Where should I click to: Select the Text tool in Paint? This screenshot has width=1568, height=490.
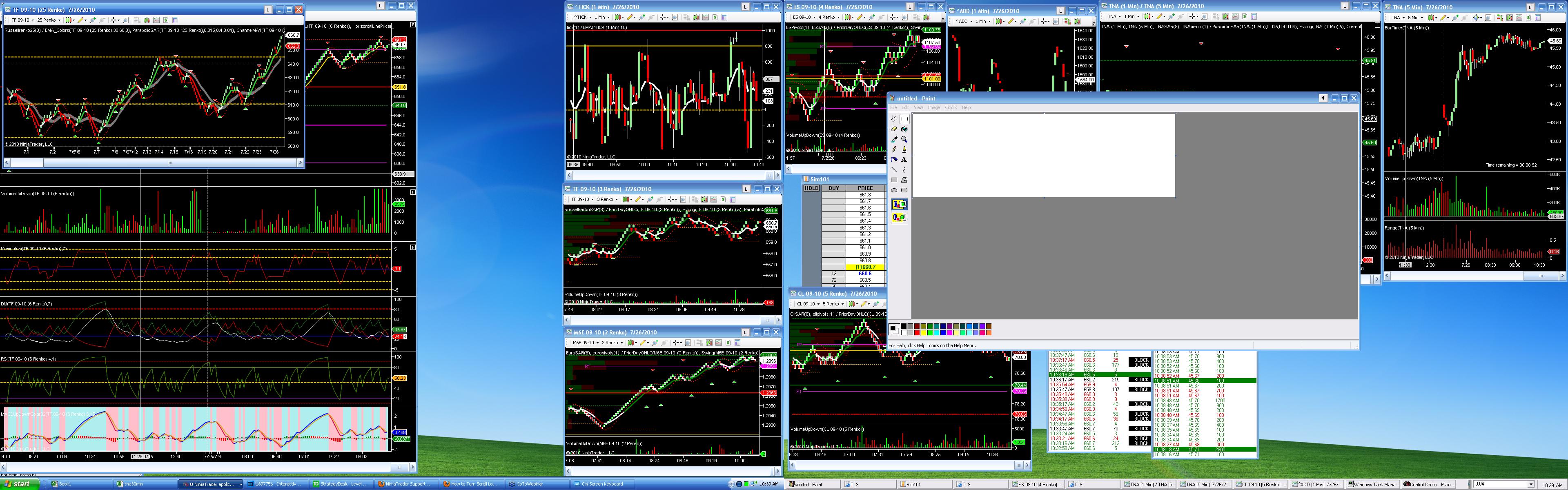click(904, 160)
